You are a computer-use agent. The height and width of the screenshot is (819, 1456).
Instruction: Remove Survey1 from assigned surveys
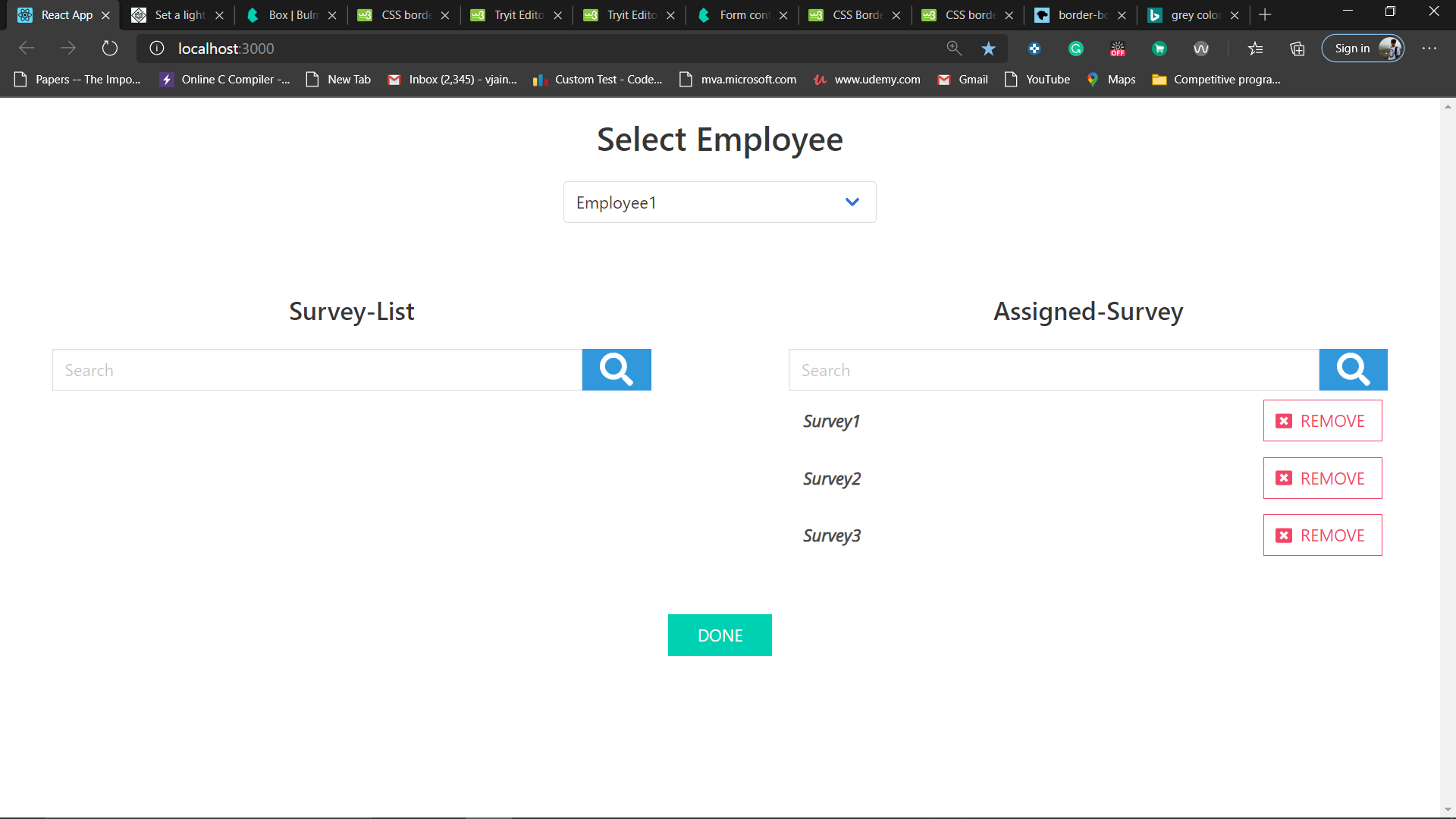coord(1322,421)
